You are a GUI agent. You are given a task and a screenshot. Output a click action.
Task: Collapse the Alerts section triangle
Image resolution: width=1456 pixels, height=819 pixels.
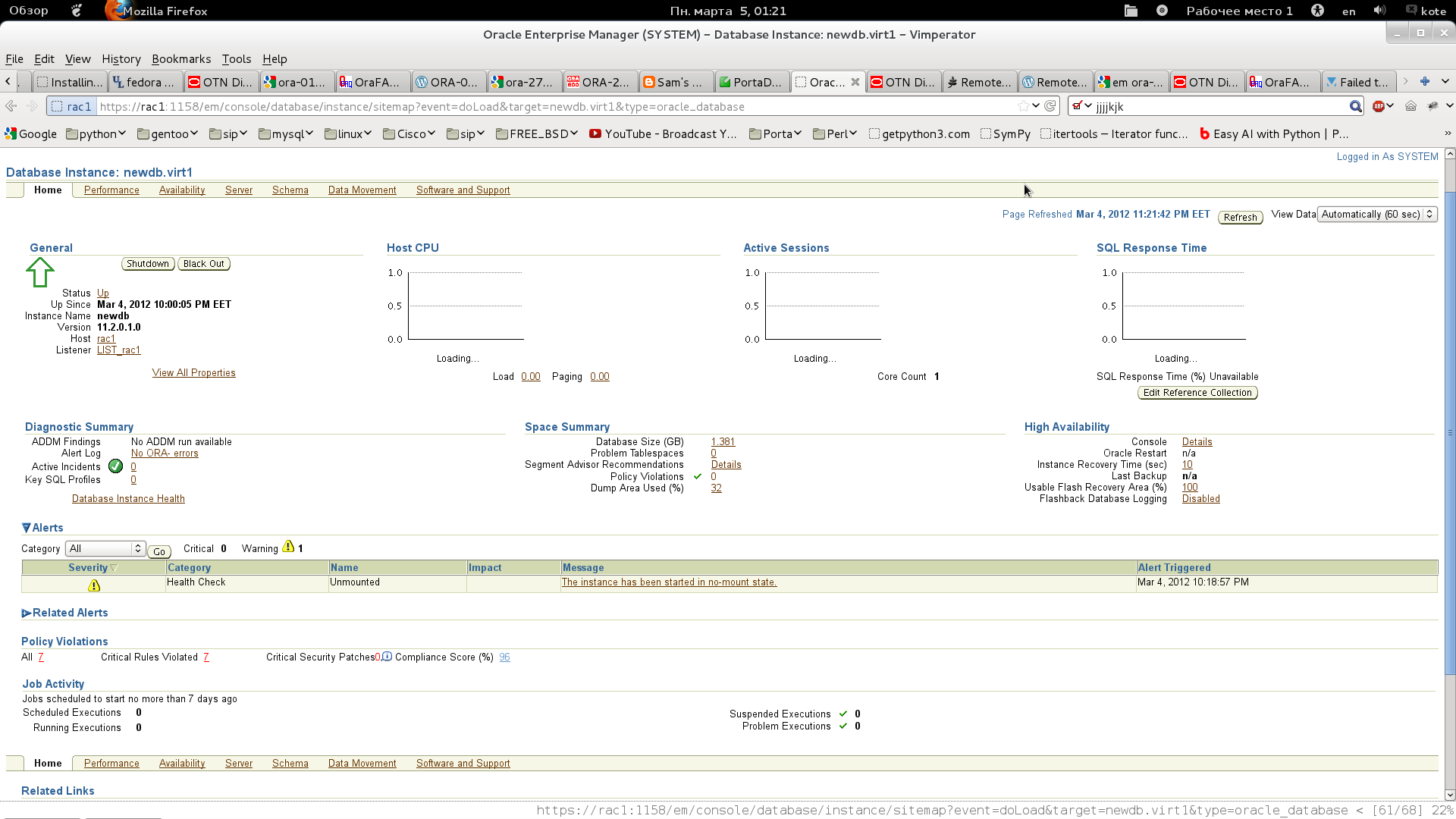27,528
